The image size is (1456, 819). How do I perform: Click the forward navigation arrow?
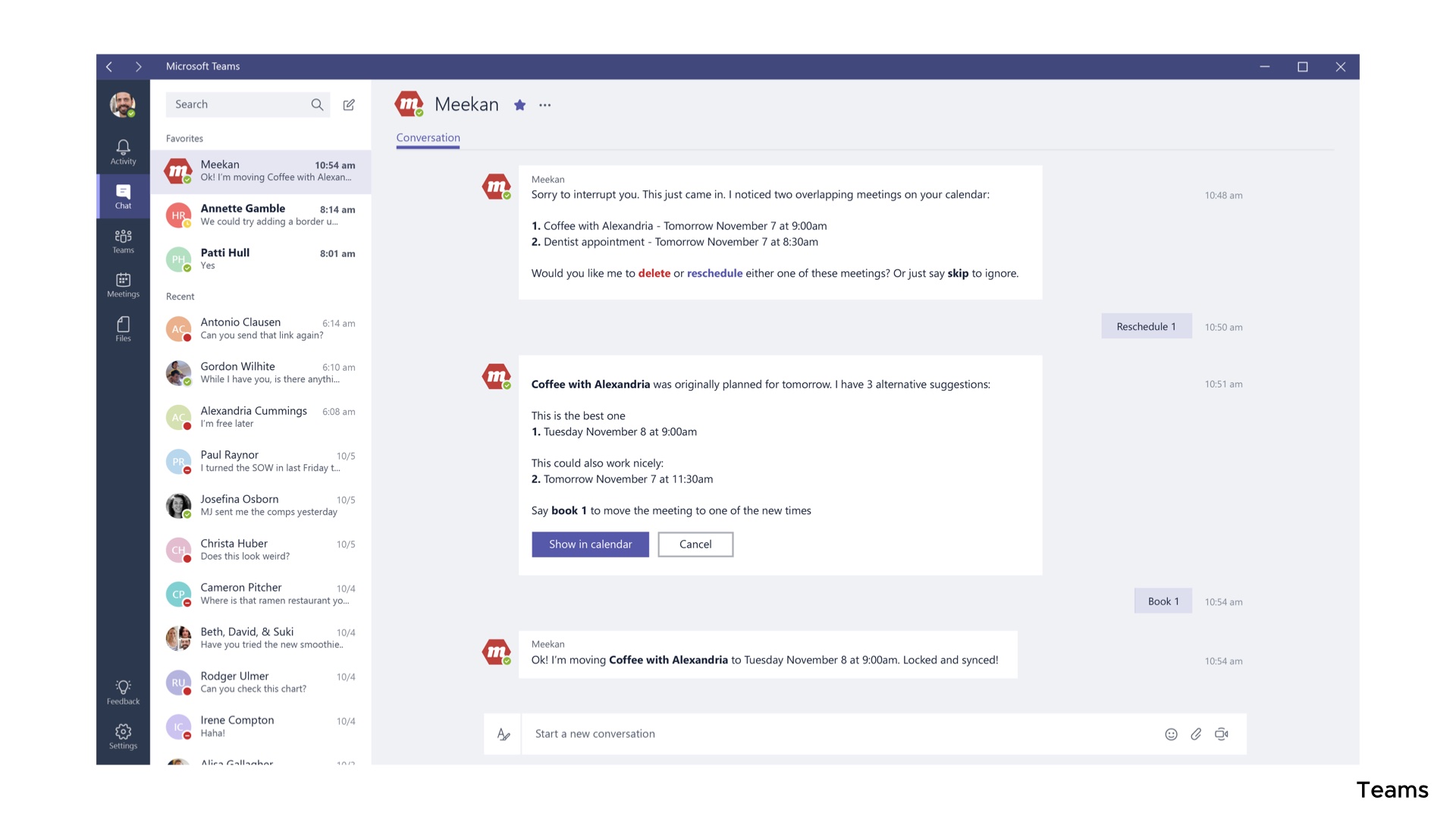pos(138,67)
